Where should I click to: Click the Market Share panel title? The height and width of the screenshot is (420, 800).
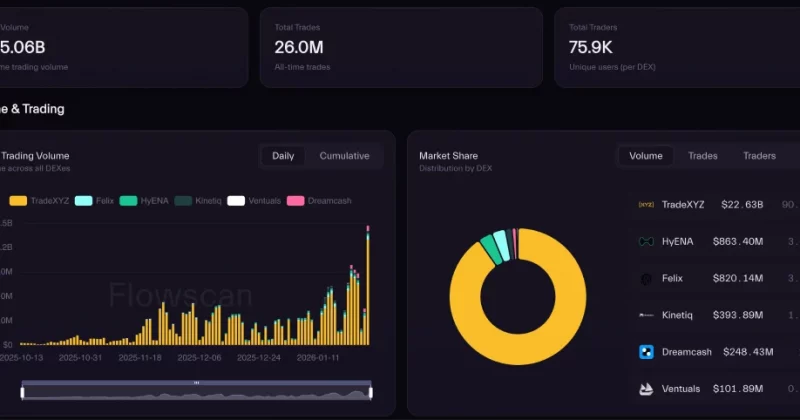448,156
